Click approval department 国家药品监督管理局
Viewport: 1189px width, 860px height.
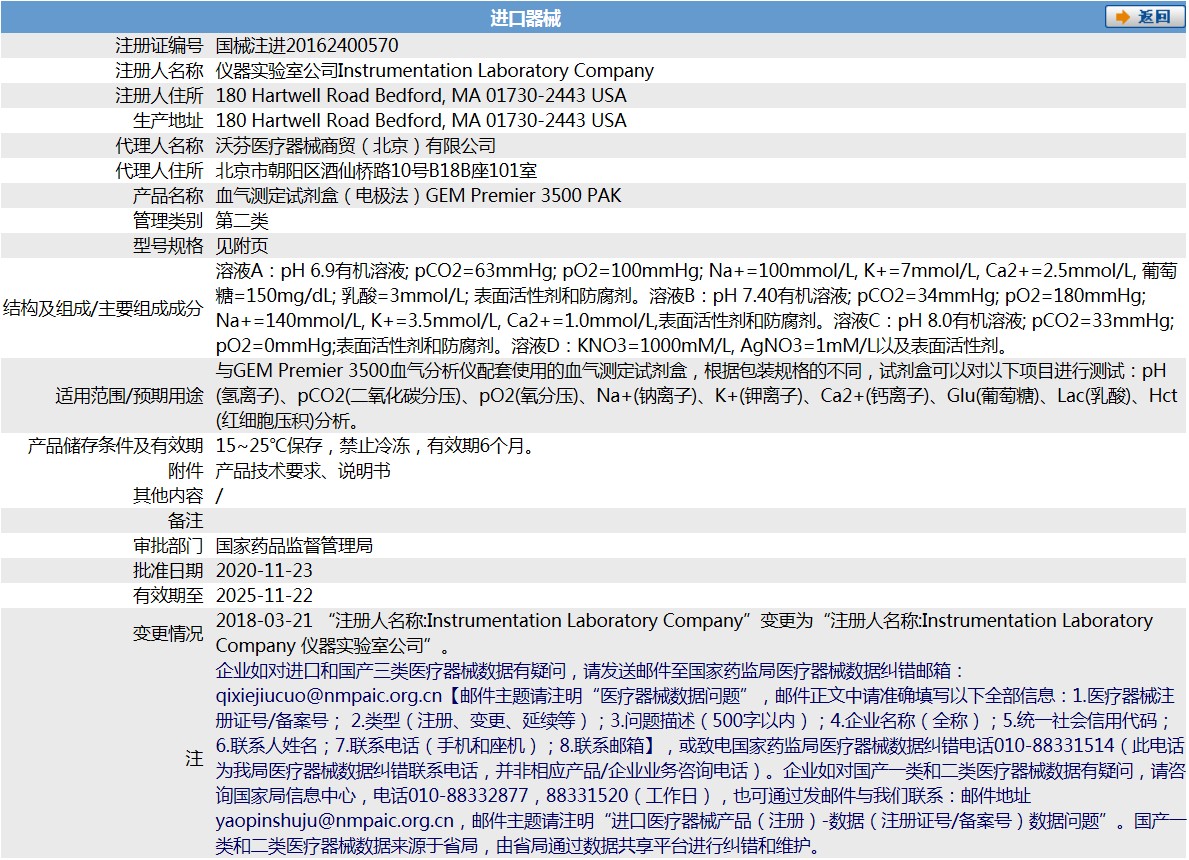(x=294, y=546)
